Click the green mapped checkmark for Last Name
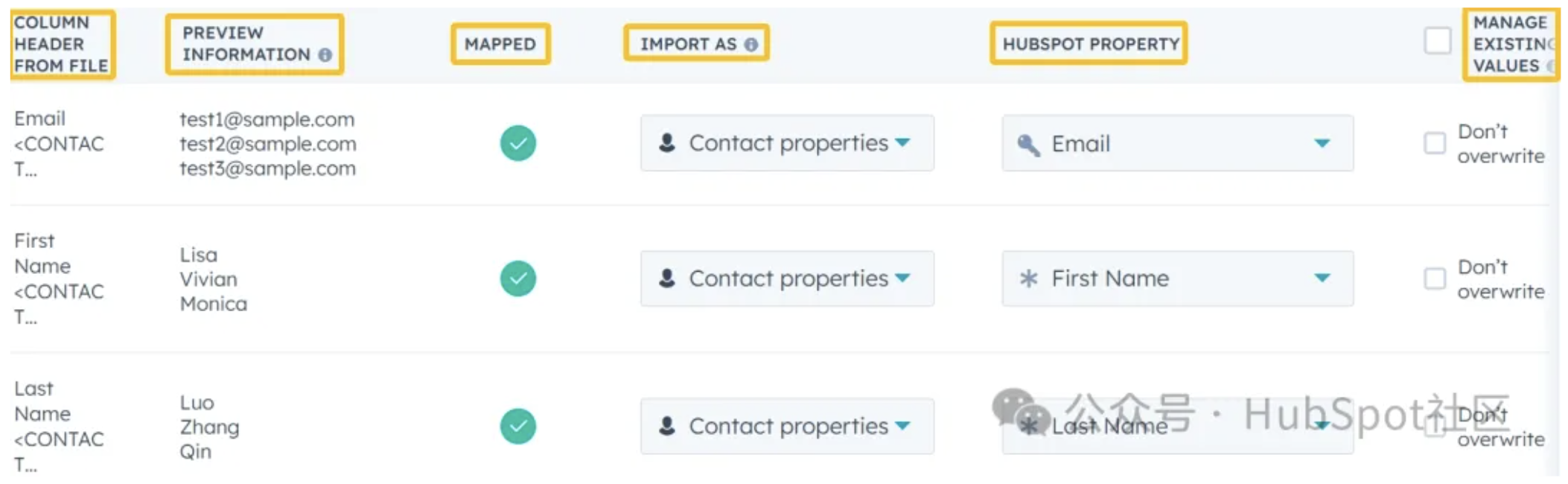 pos(518,426)
